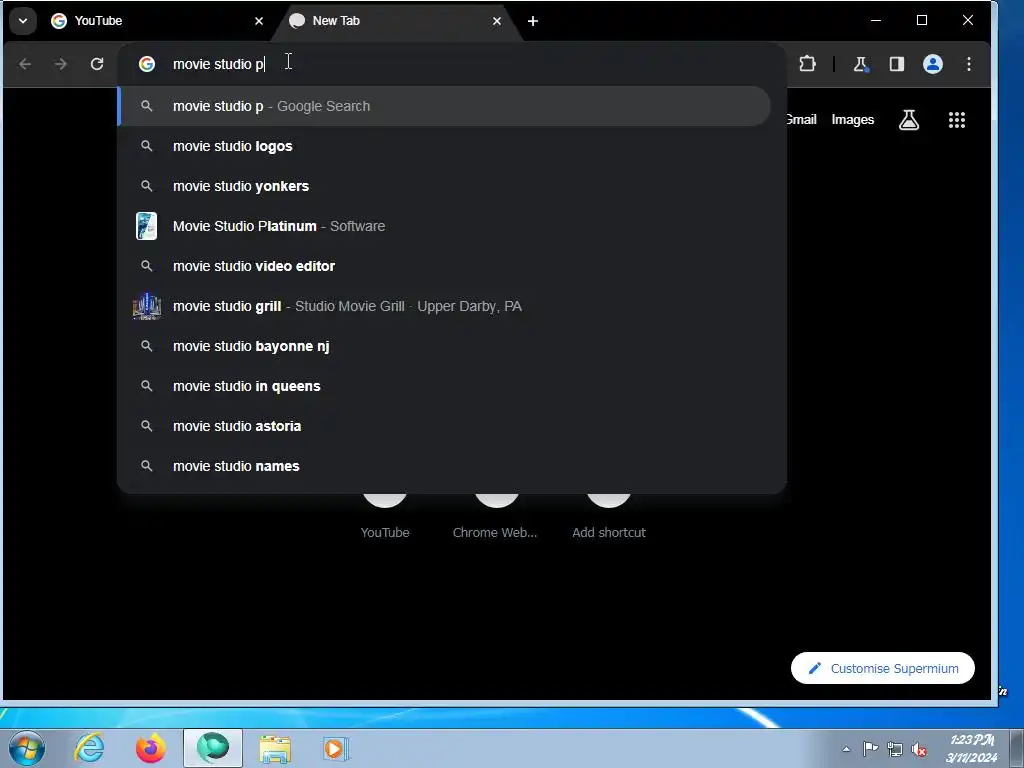1024x768 pixels.
Task: Open the Action Center flag icon
Action: pyautogui.click(x=871, y=749)
